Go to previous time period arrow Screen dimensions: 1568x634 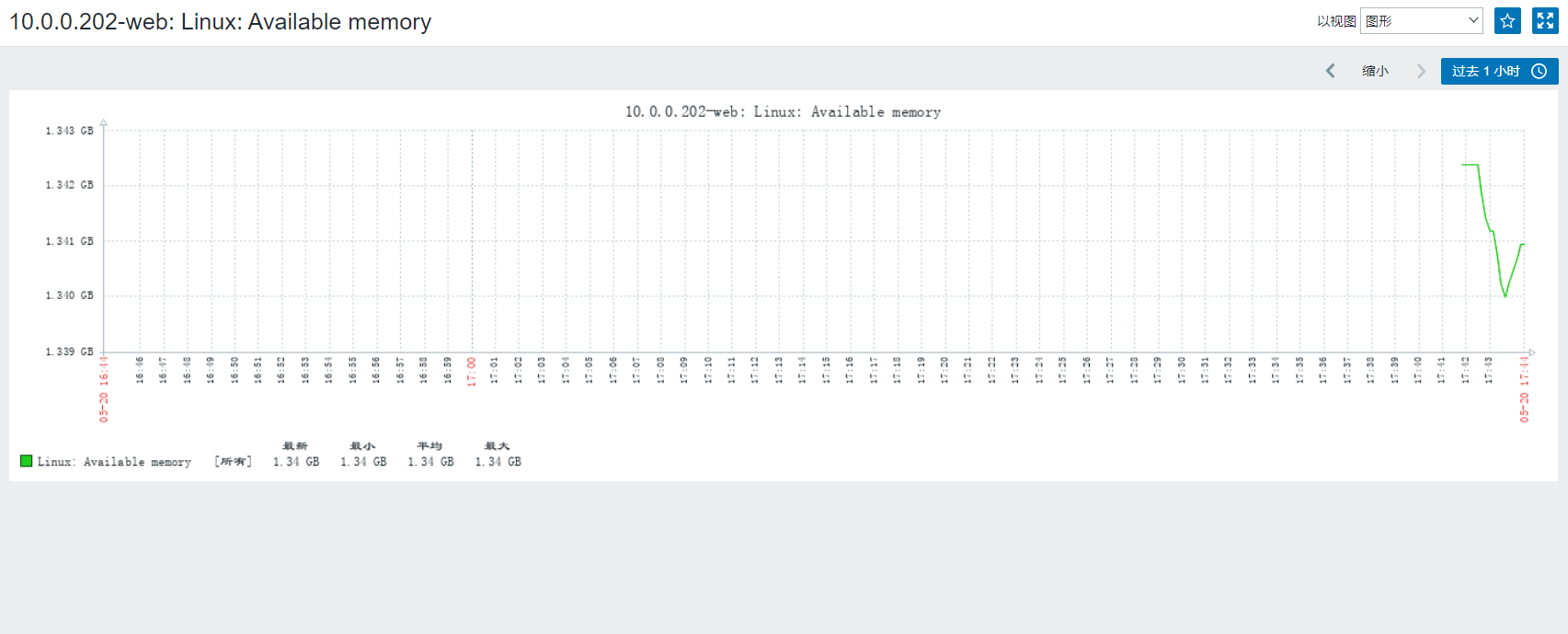pos(1330,71)
